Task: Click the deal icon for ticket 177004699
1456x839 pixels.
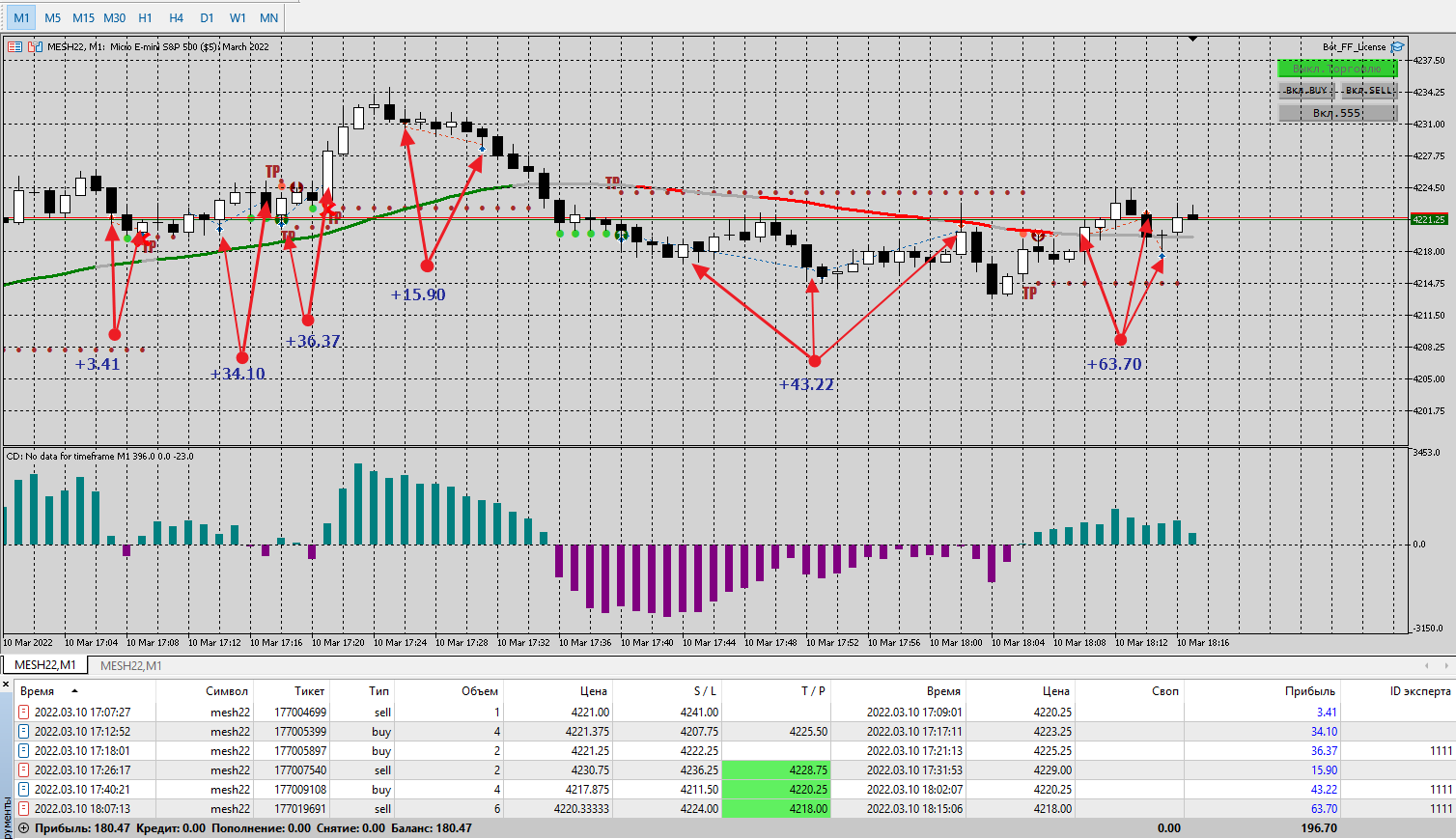Action: pyautogui.click(x=24, y=713)
